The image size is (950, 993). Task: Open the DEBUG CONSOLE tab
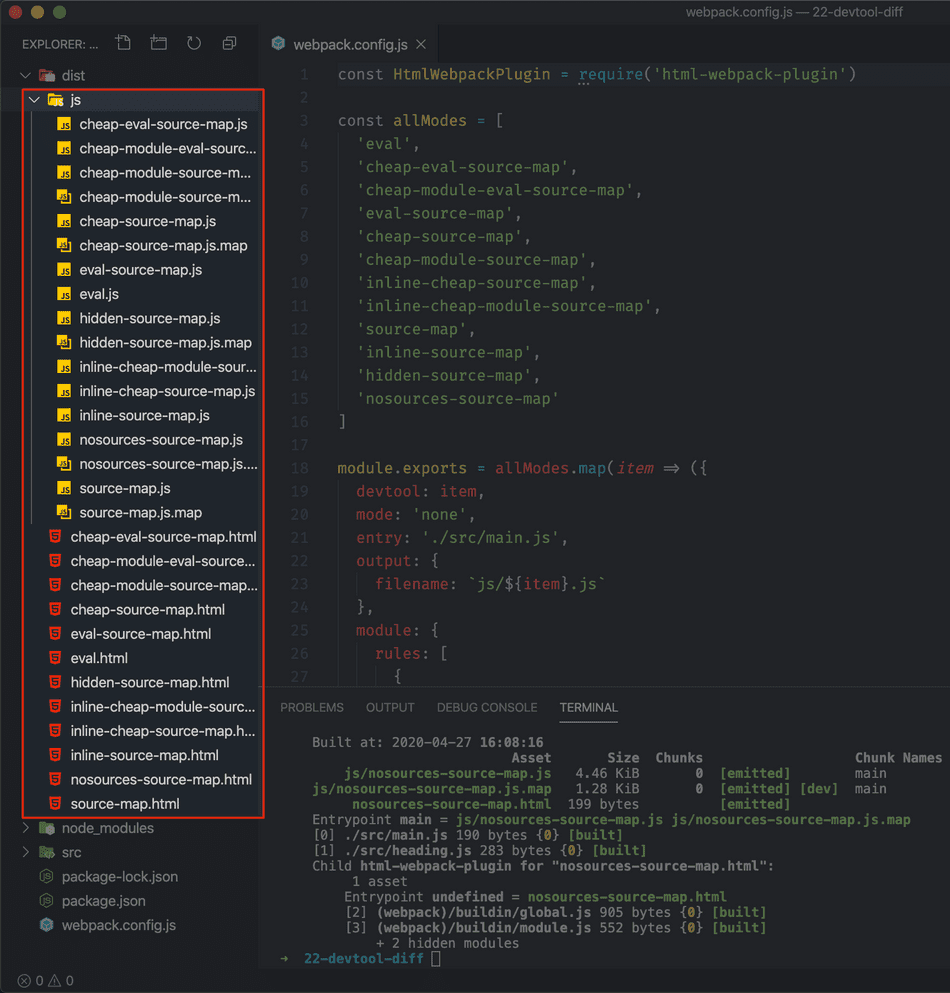point(487,707)
